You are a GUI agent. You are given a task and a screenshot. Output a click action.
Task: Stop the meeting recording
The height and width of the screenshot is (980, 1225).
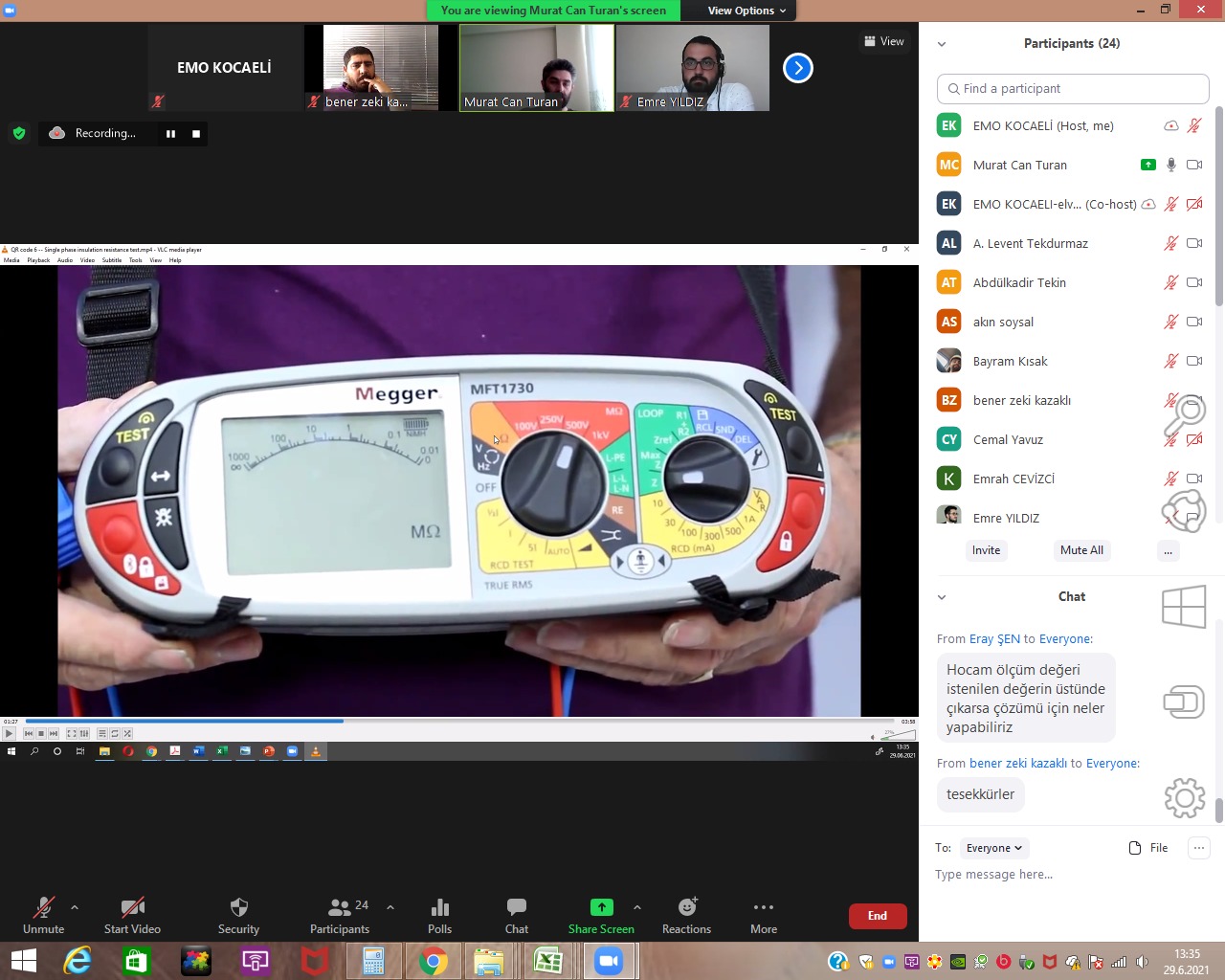tap(196, 134)
